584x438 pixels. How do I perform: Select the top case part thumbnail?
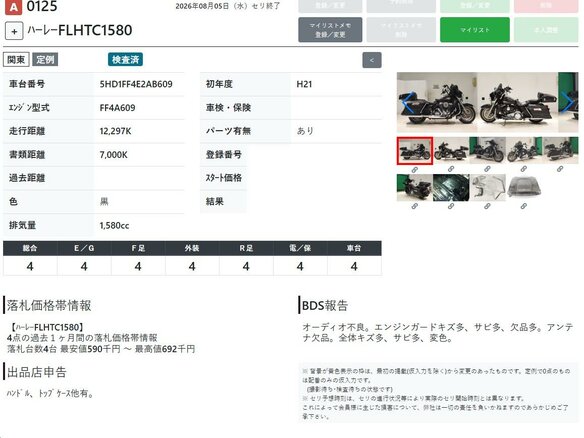click(x=524, y=188)
